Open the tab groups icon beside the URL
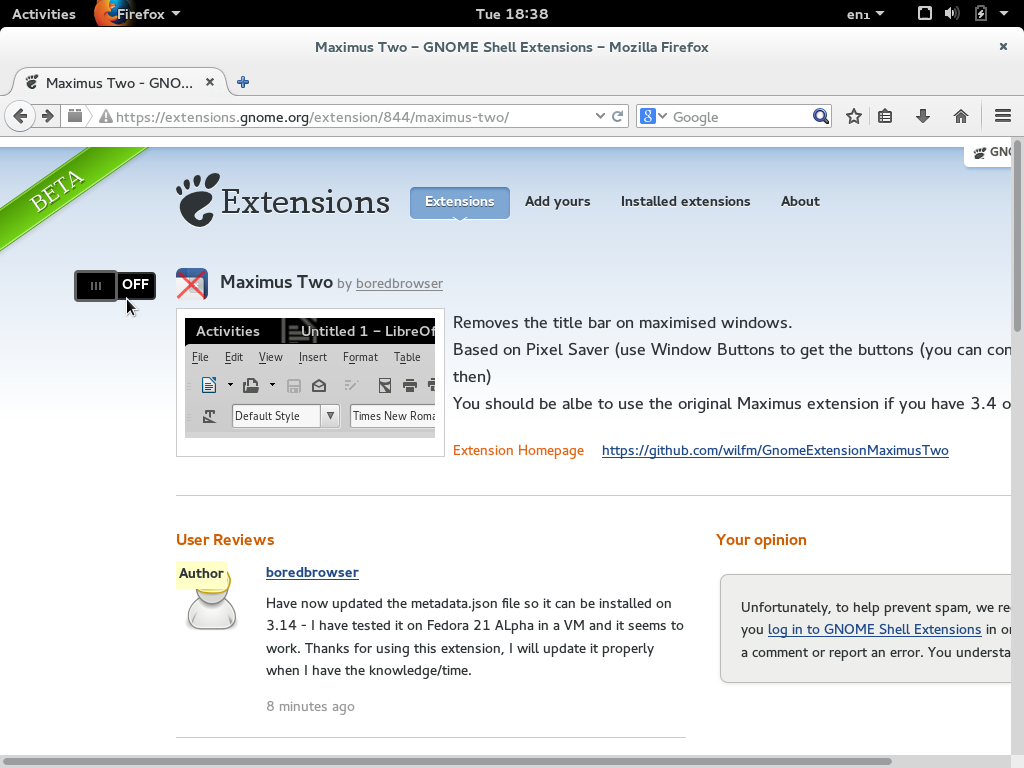 [x=75, y=116]
